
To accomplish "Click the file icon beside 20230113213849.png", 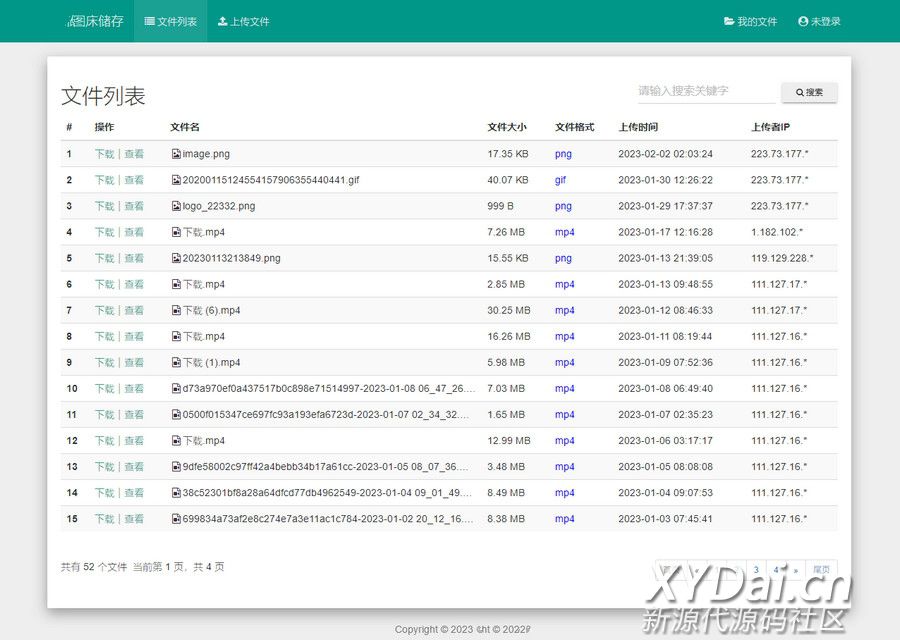I will [x=176, y=258].
